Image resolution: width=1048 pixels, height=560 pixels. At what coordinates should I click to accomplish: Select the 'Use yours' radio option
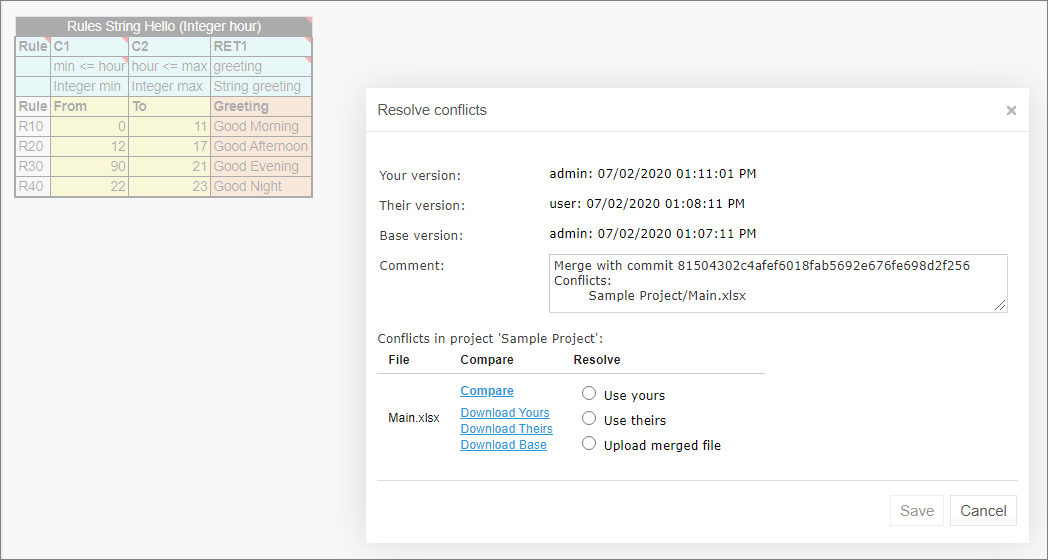[x=589, y=394]
